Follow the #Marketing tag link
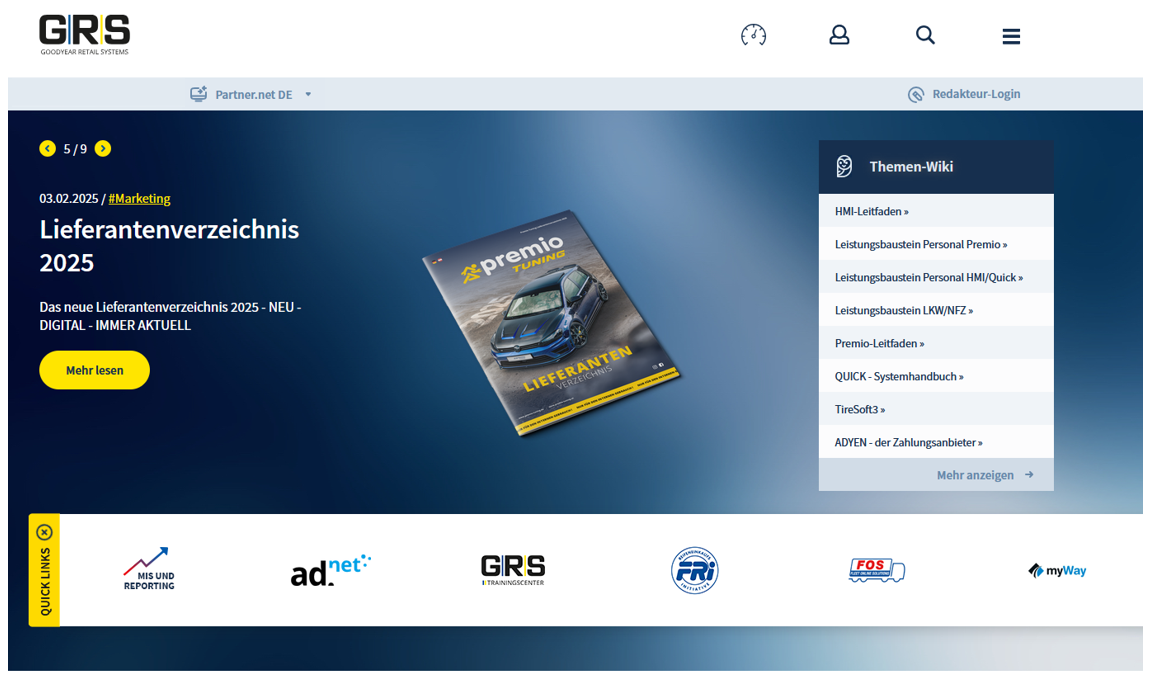Image resolution: width=1161 pixels, height=686 pixels. 139,198
